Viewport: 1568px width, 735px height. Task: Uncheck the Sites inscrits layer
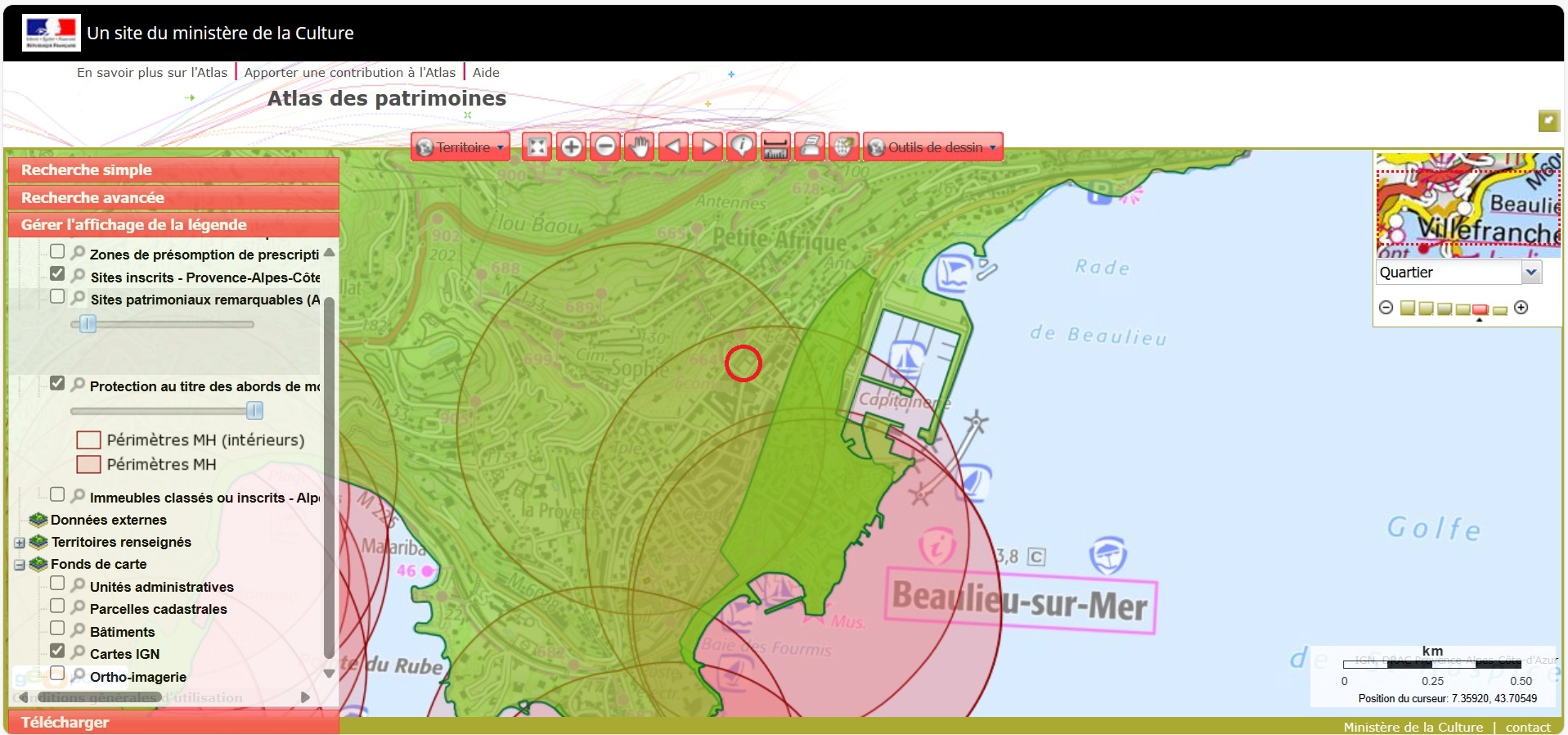tap(57, 273)
